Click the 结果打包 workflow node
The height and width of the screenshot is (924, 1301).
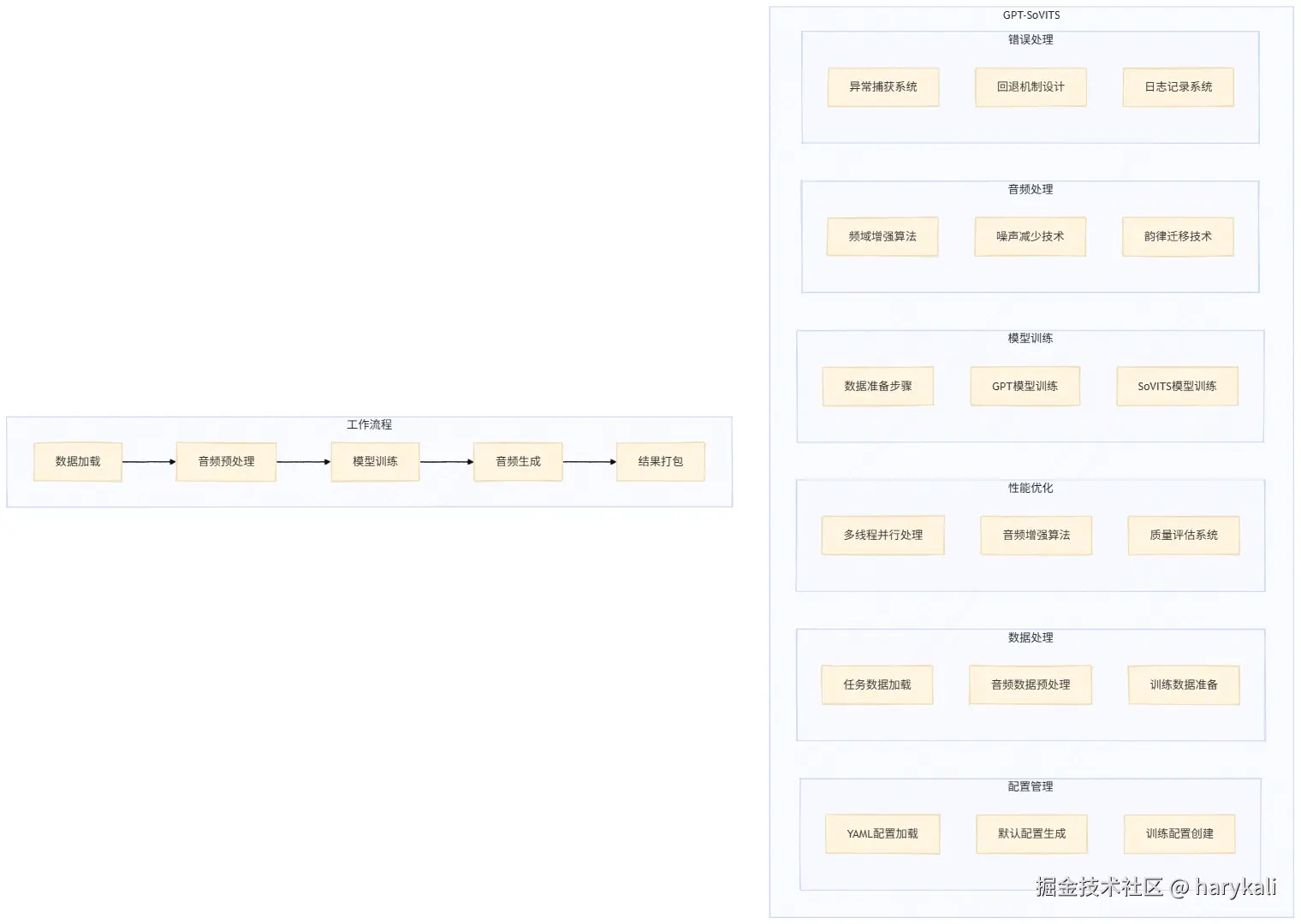661,462
